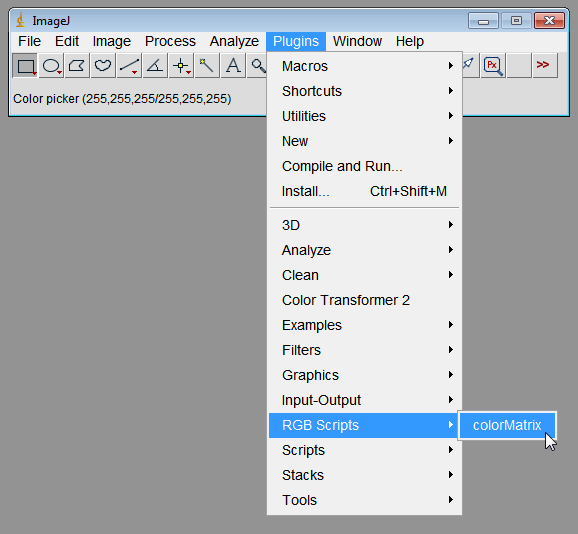Run the colorMatrix script
The image size is (578, 534).
tap(507, 425)
